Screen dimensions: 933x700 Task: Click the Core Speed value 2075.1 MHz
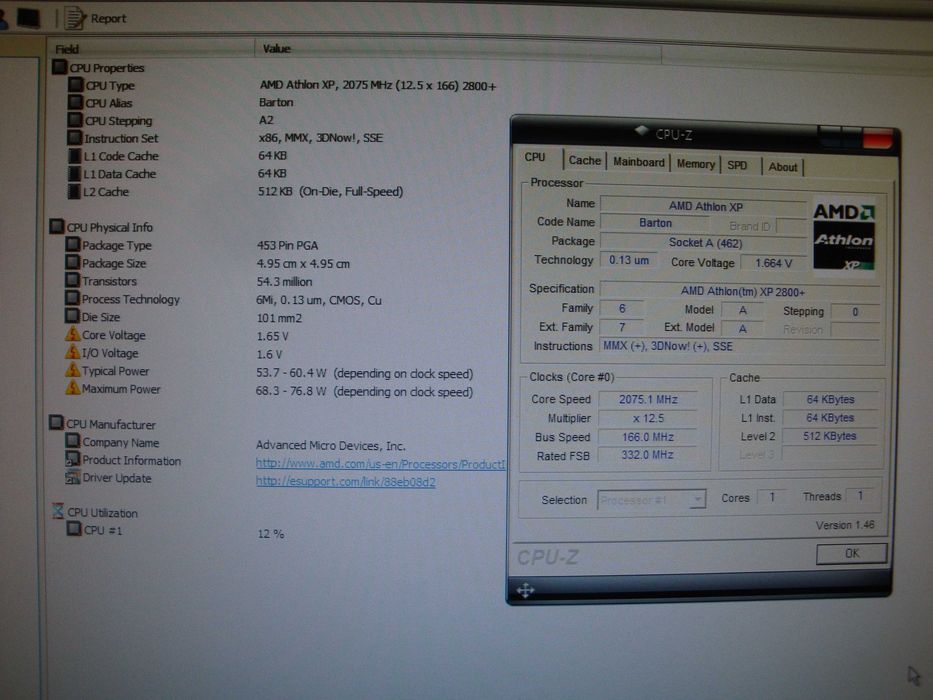(x=648, y=399)
